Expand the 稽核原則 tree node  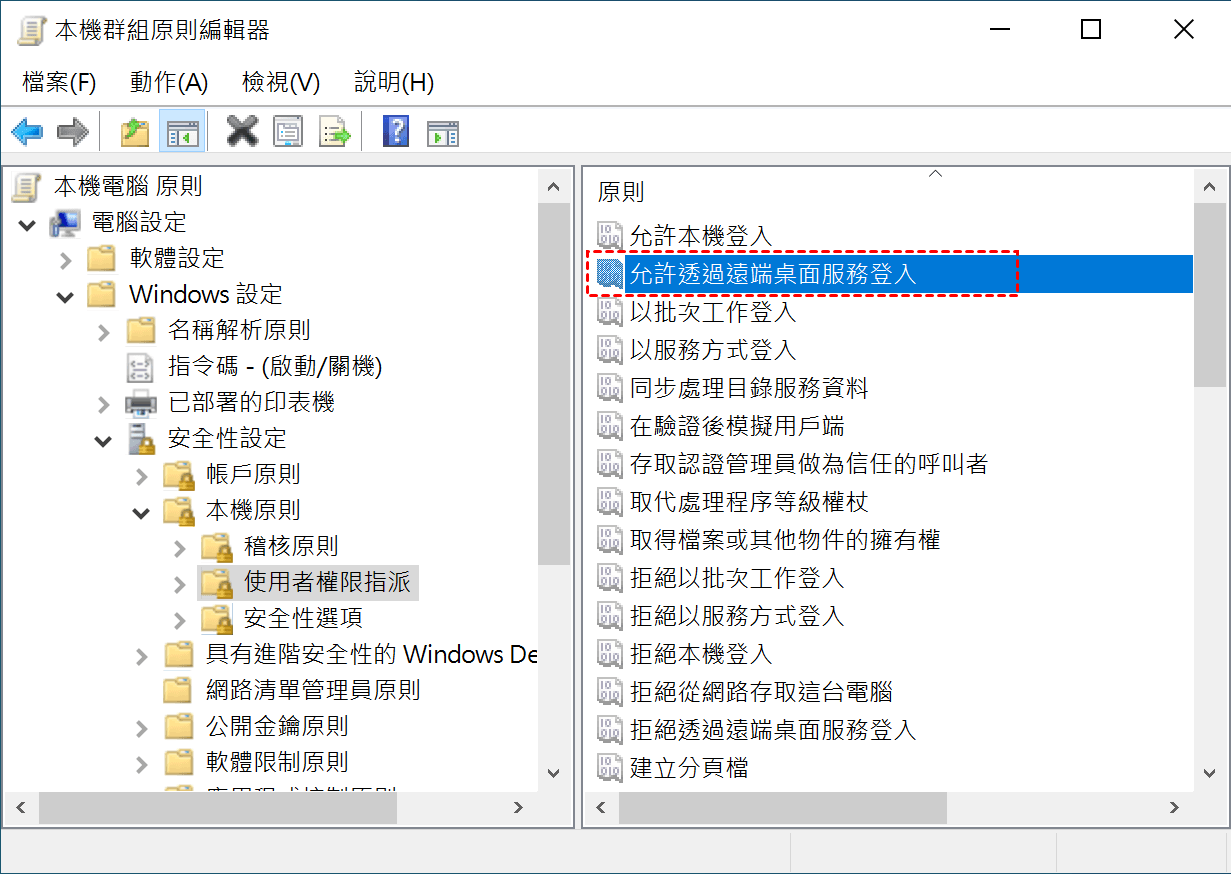[x=180, y=548]
